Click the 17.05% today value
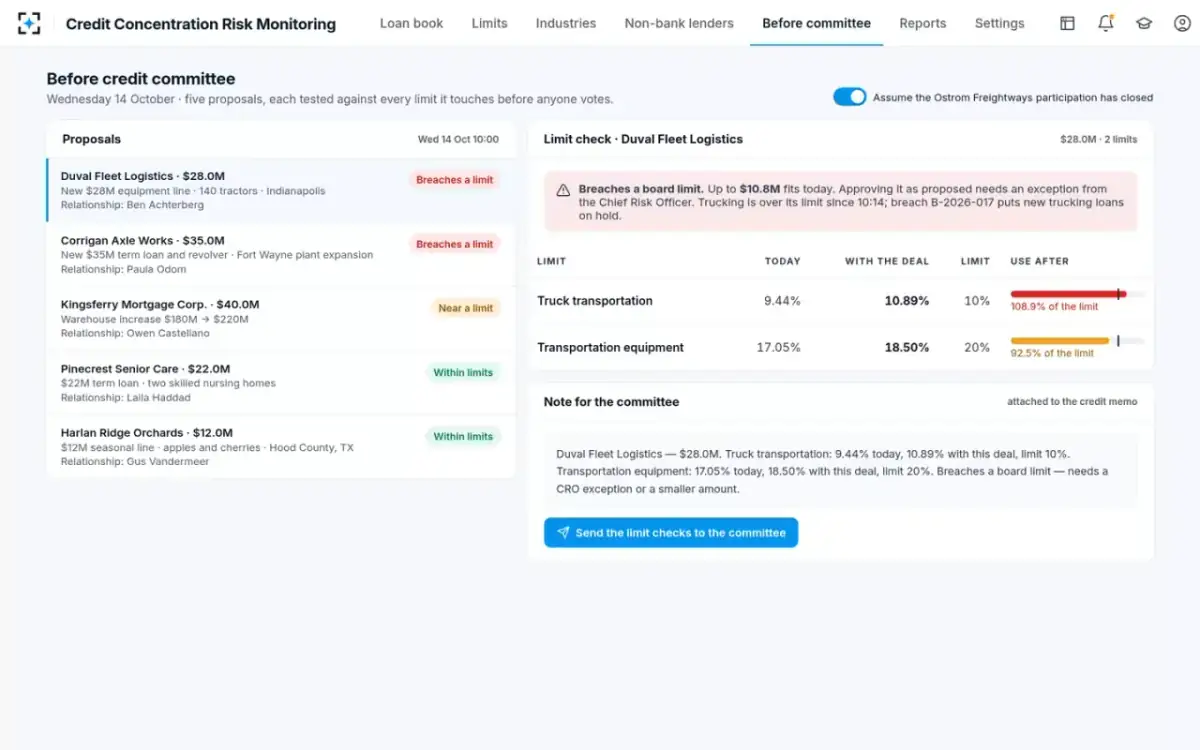The width and height of the screenshot is (1200, 750). pyautogui.click(x=779, y=348)
